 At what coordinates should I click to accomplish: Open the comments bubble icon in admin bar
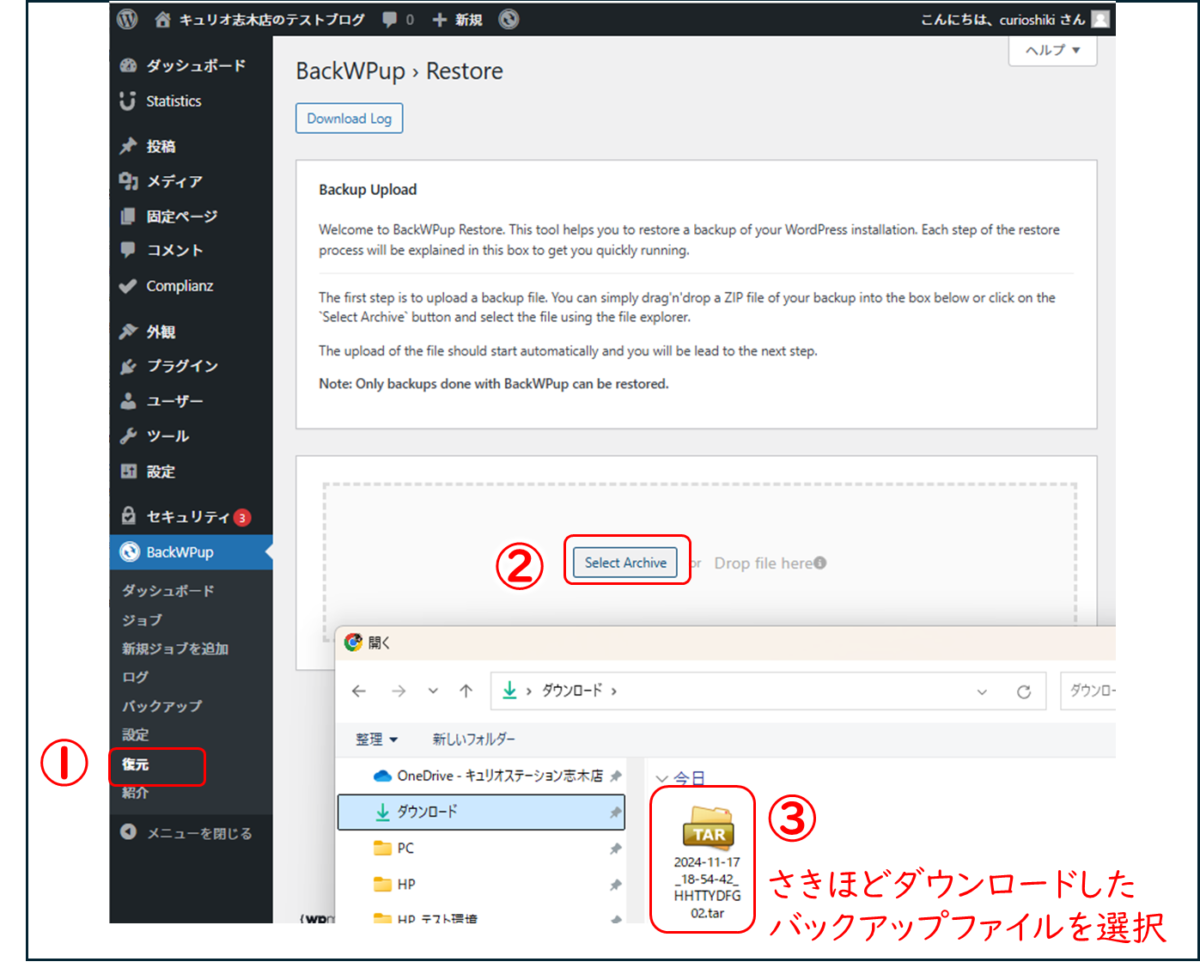point(389,19)
